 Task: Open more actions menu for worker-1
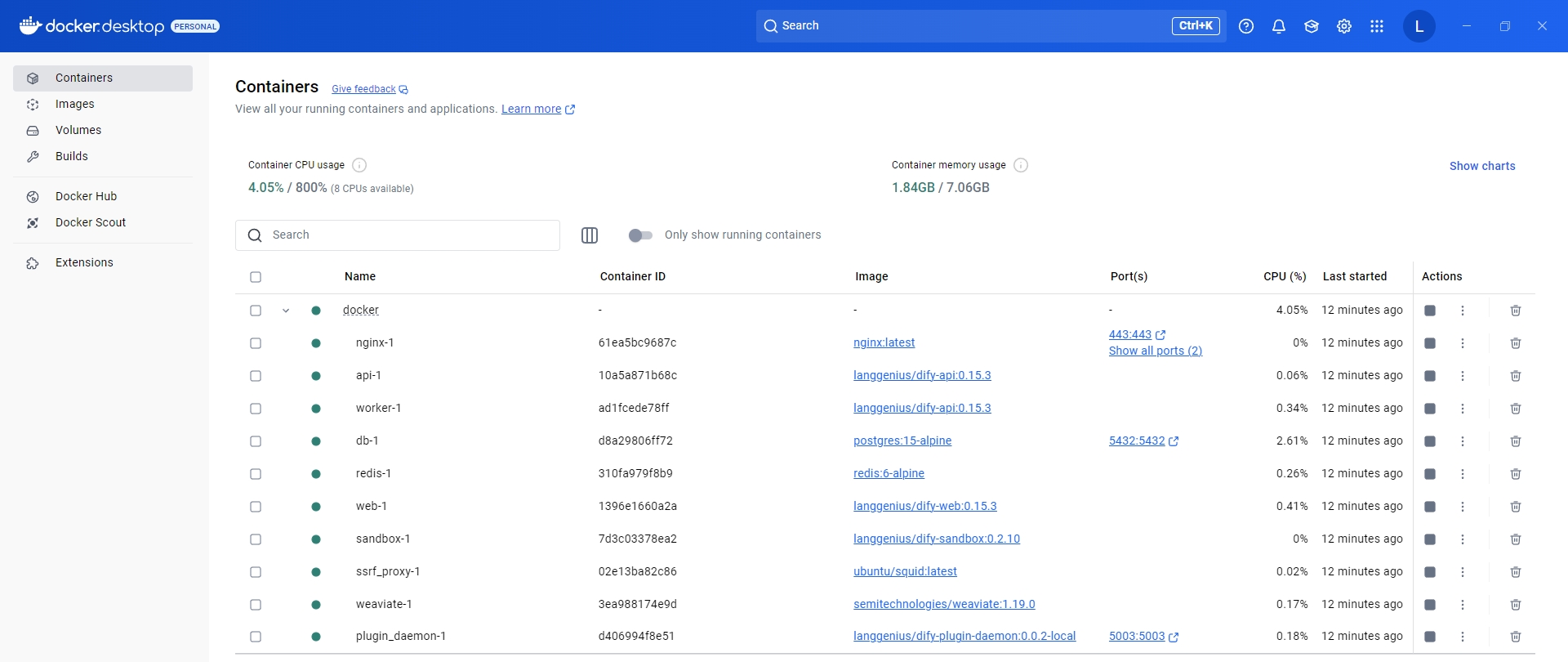click(x=1463, y=409)
